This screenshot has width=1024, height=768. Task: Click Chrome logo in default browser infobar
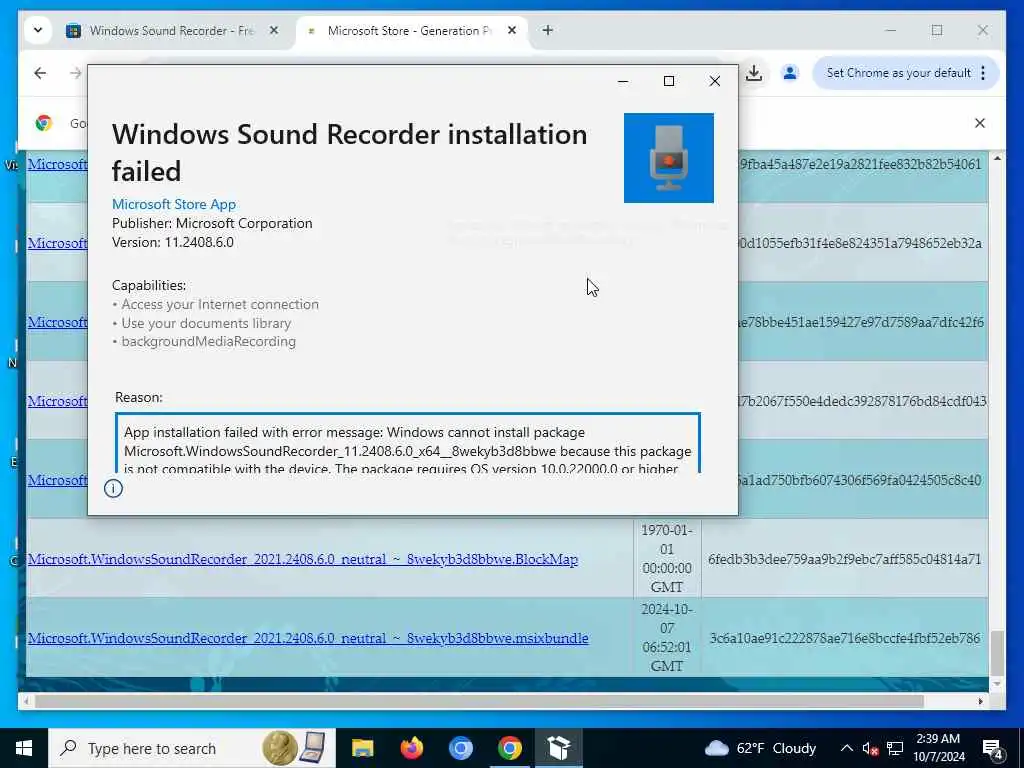pyautogui.click(x=44, y=123)
